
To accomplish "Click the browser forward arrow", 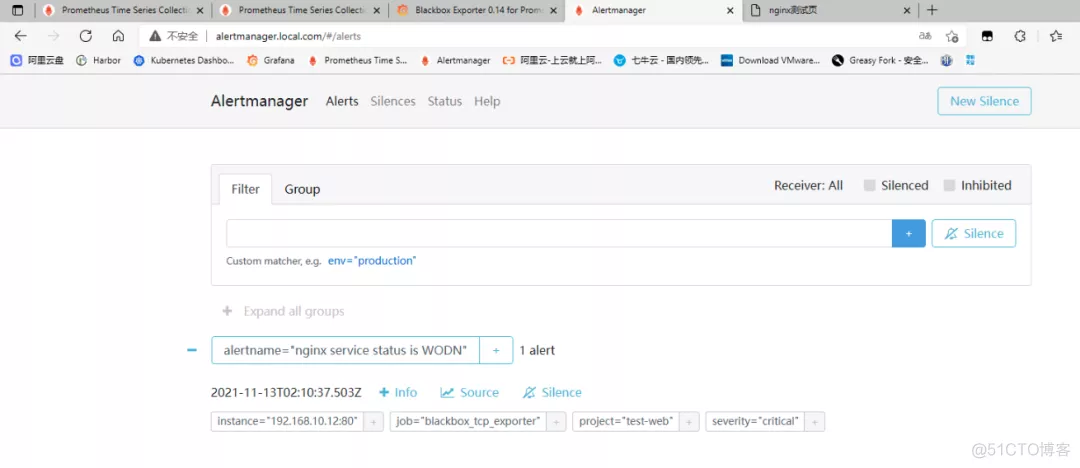I will (53, 36).
